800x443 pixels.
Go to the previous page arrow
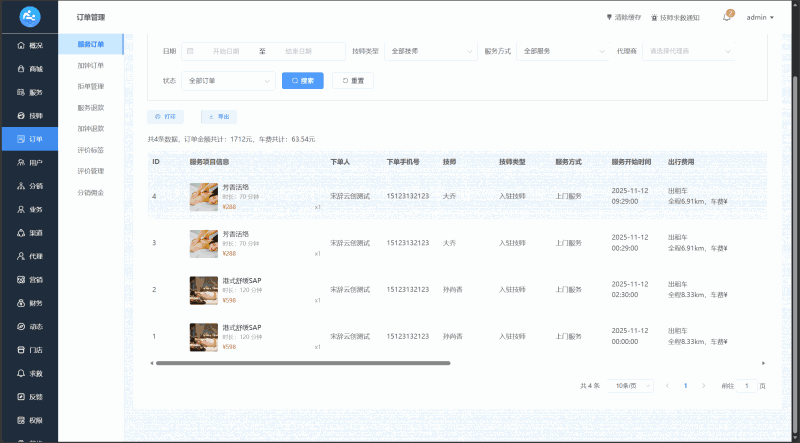[667, 386]
